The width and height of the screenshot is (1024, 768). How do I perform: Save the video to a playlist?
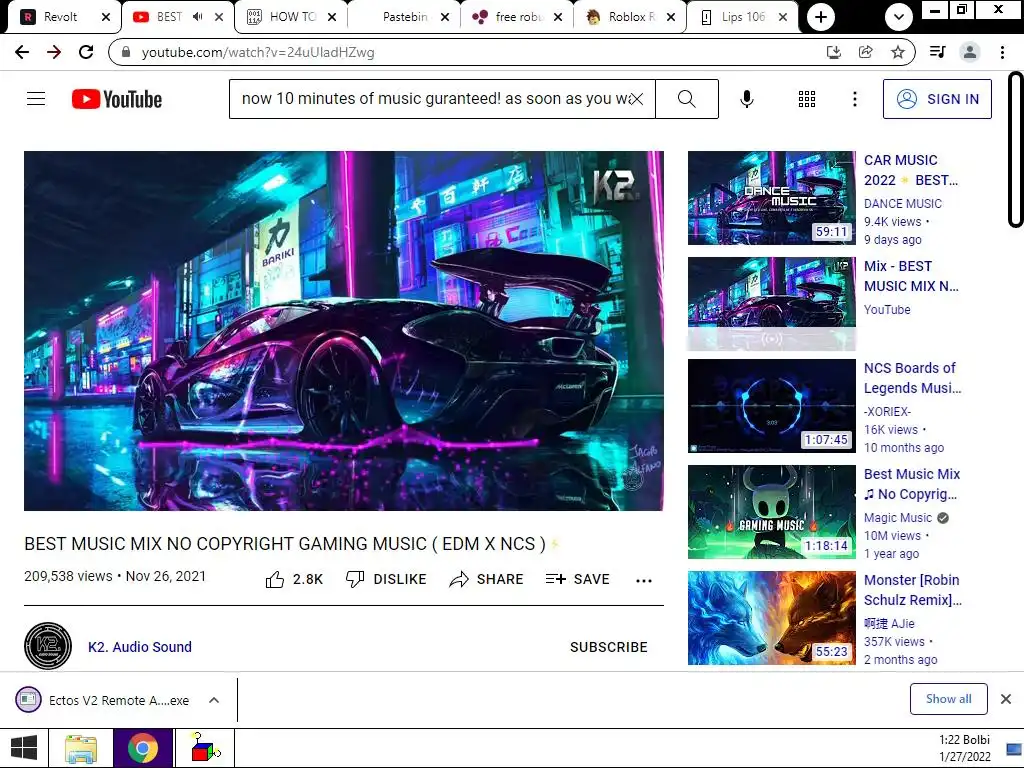tap(578, 579)
